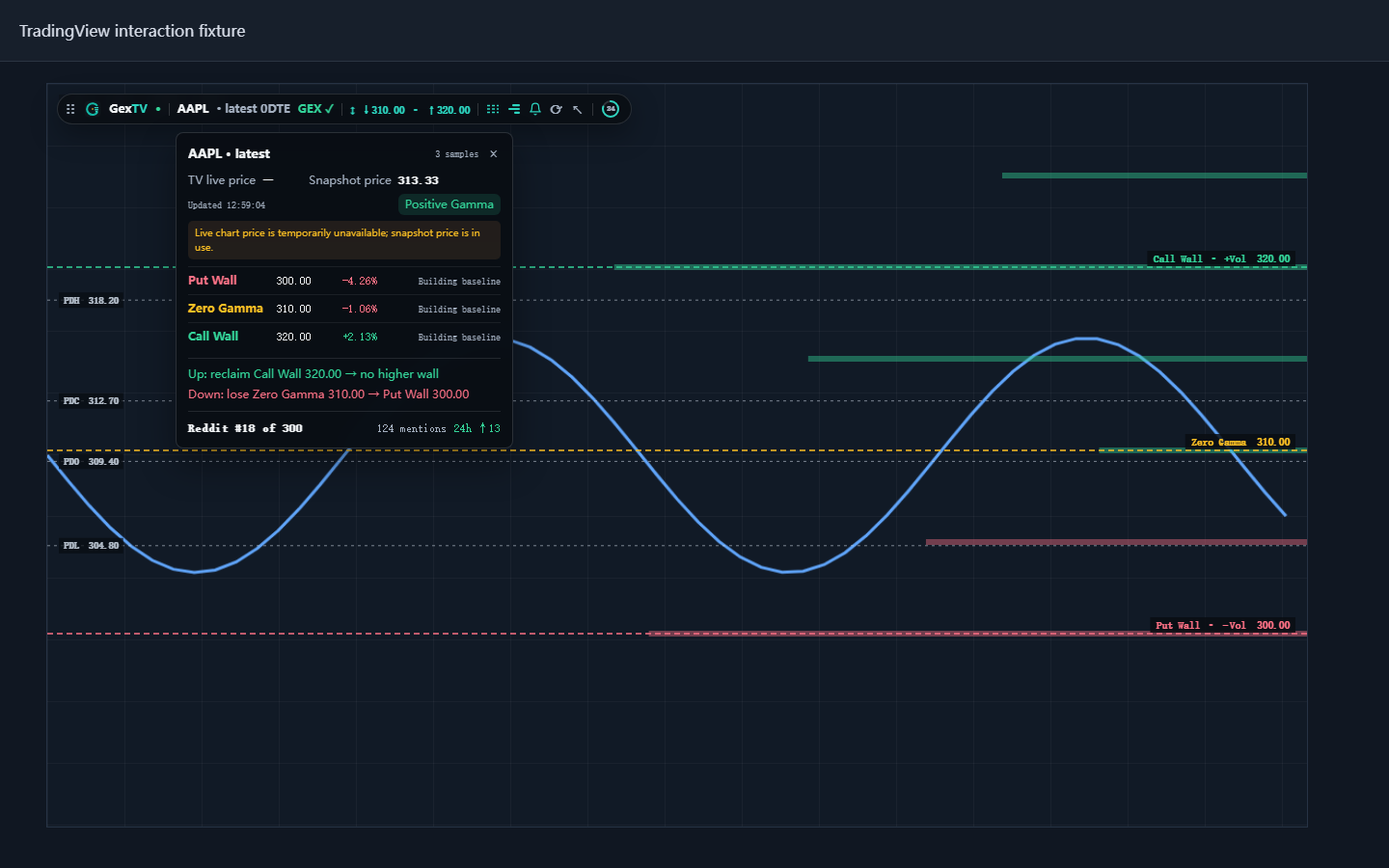Click the live price unavailable warning banner
This screenshot has height=868, width=1389.
point(344,240)
